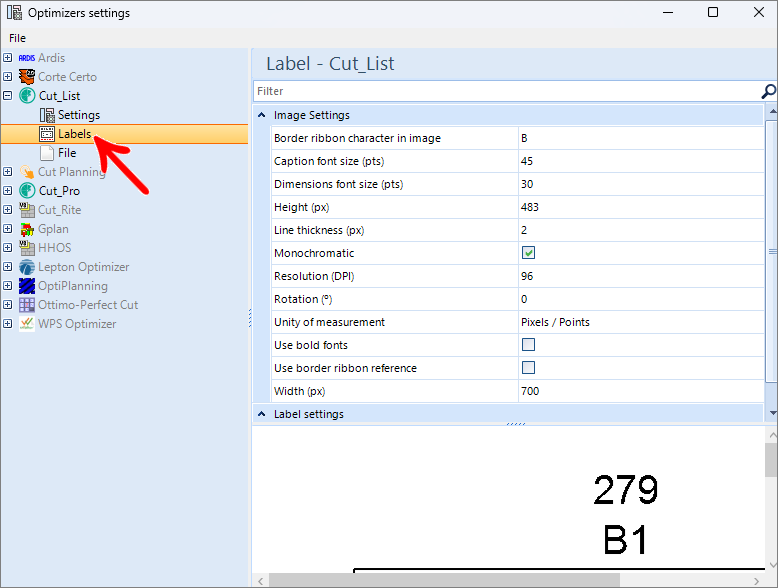This screenshot has height=588, width=778.
Task: Expand the Gplan tree node
Action: click(7, 229)
